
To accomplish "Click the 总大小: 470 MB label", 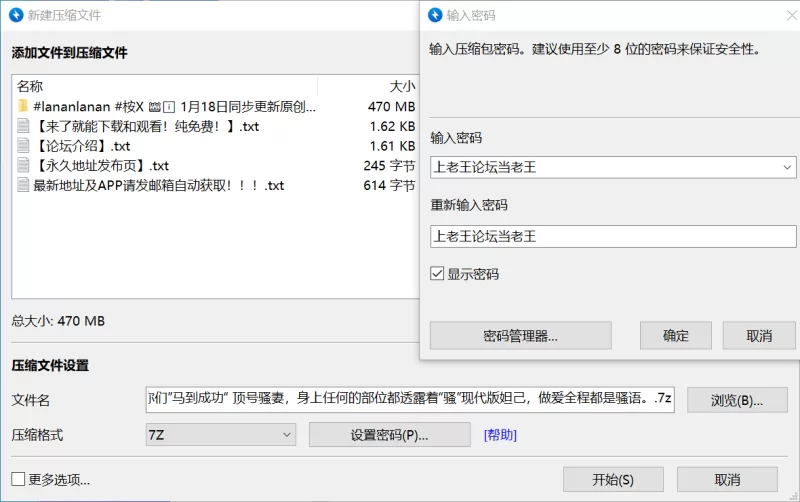I will [x=58, y=321].
